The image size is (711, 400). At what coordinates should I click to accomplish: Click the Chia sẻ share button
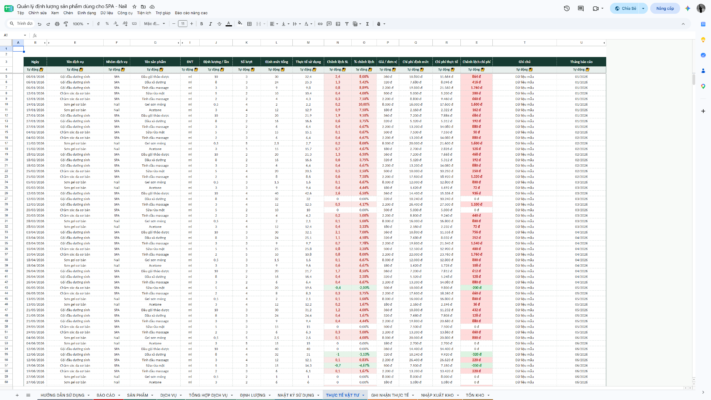625,8
